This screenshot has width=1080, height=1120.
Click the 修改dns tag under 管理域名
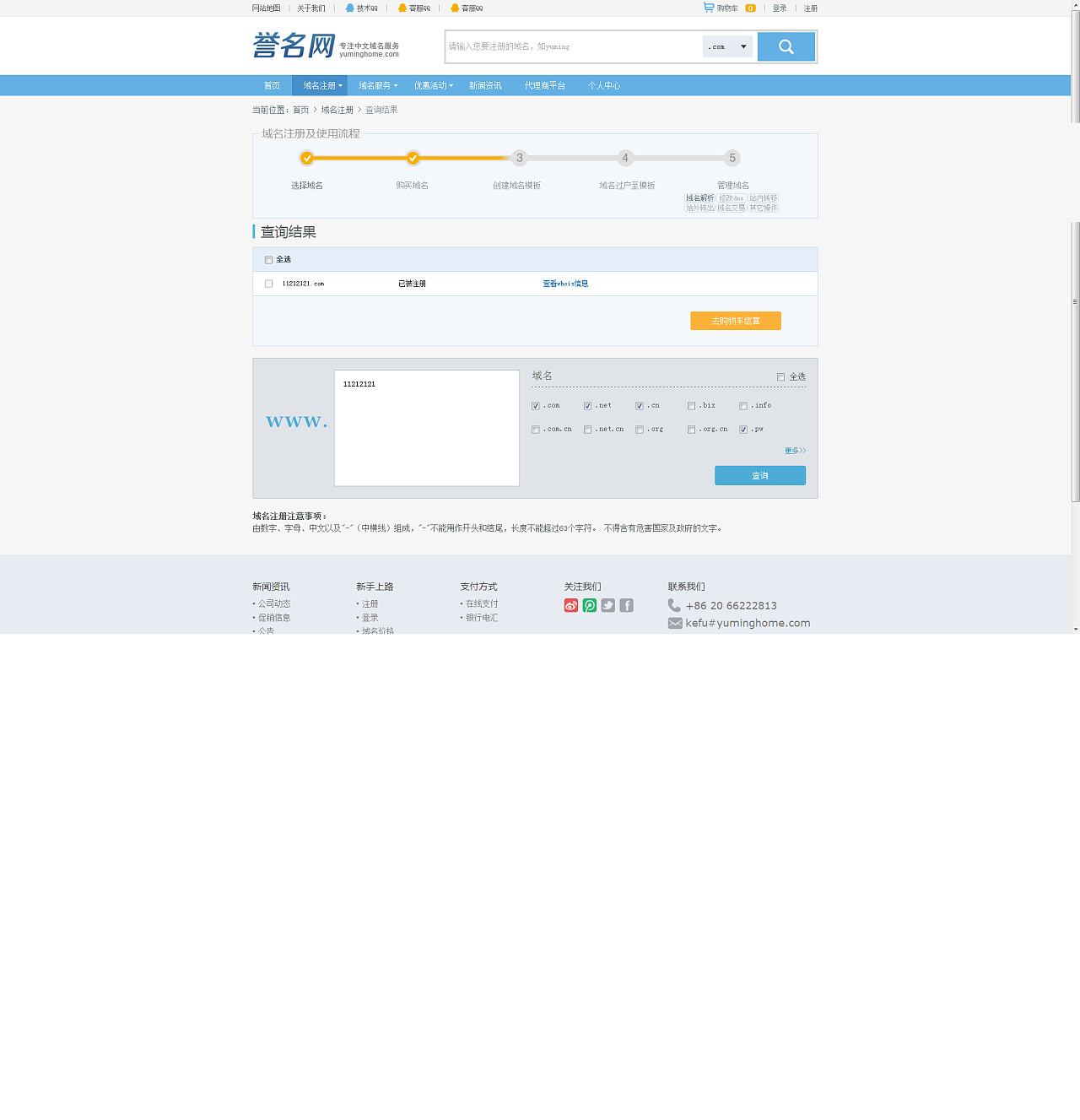tap(732, 198)
